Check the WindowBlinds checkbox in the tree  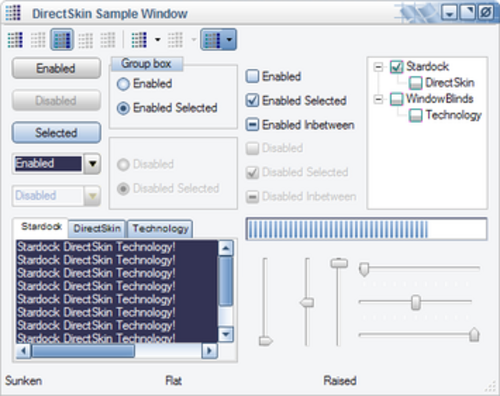coord(397,99)
